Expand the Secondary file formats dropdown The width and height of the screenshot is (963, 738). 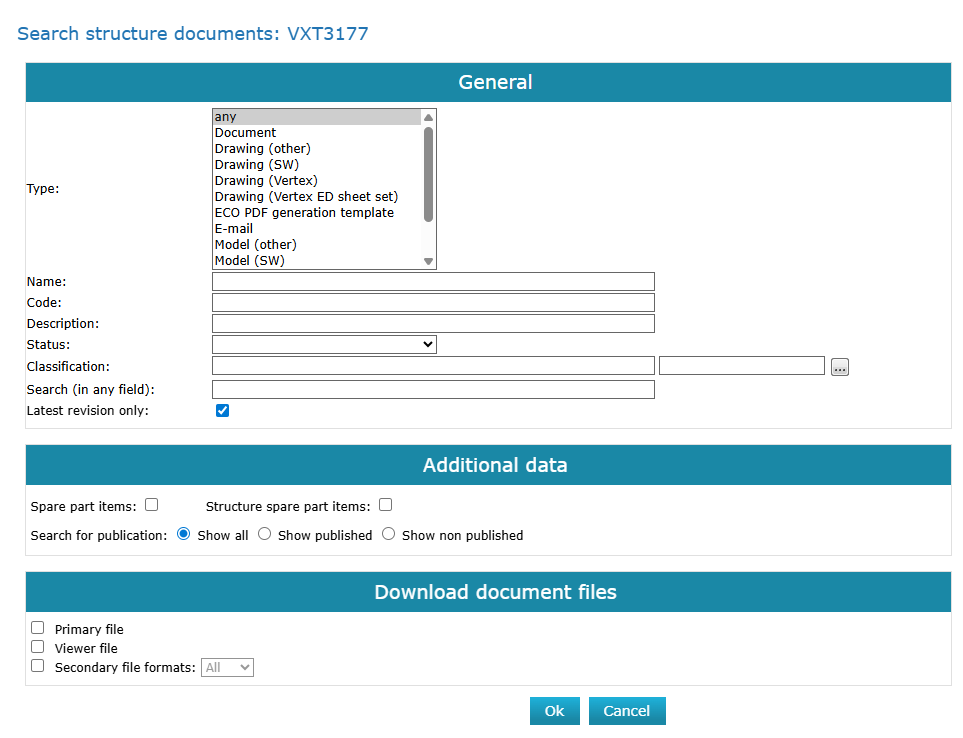coord(227,667)
